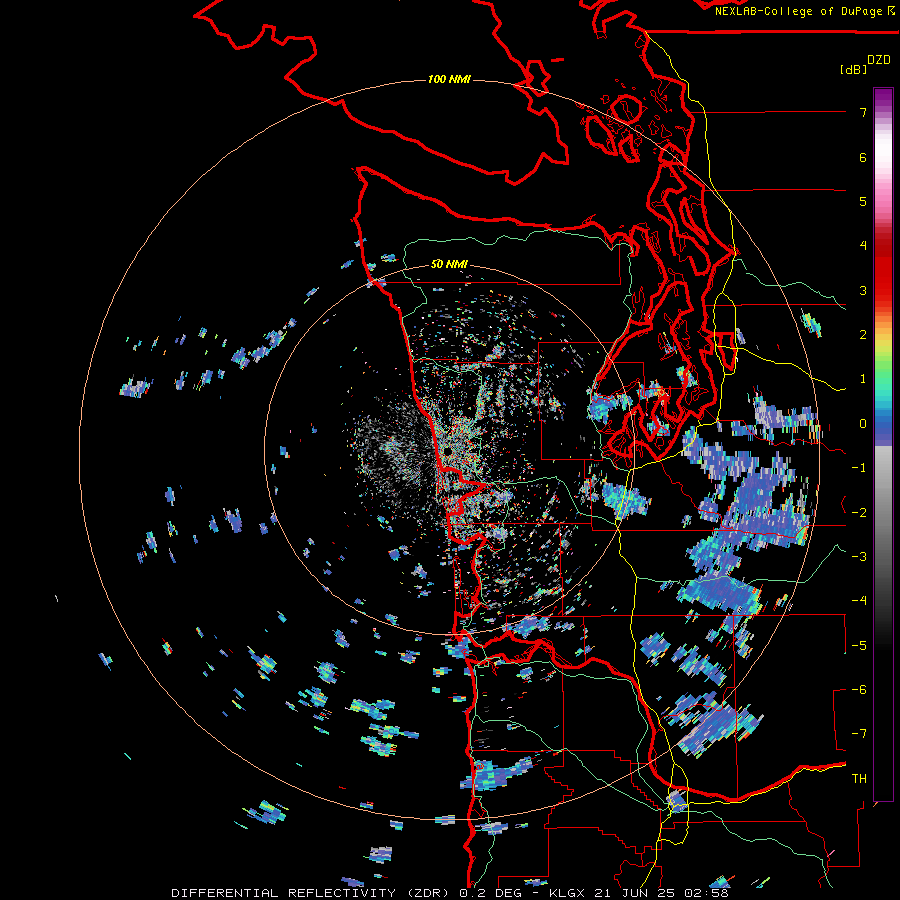Viewport: 900px width, 900px height.
Task: Click the [dB] unit label
Action: coord(854,69)
